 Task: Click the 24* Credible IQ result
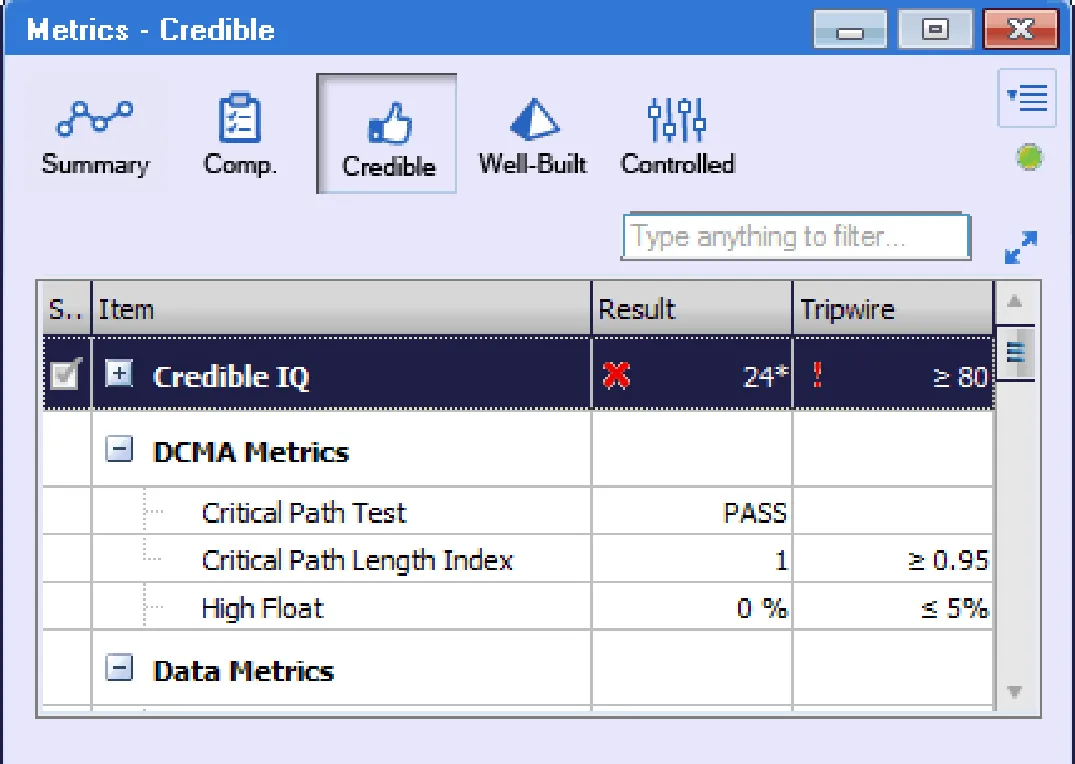click(765, 376)
